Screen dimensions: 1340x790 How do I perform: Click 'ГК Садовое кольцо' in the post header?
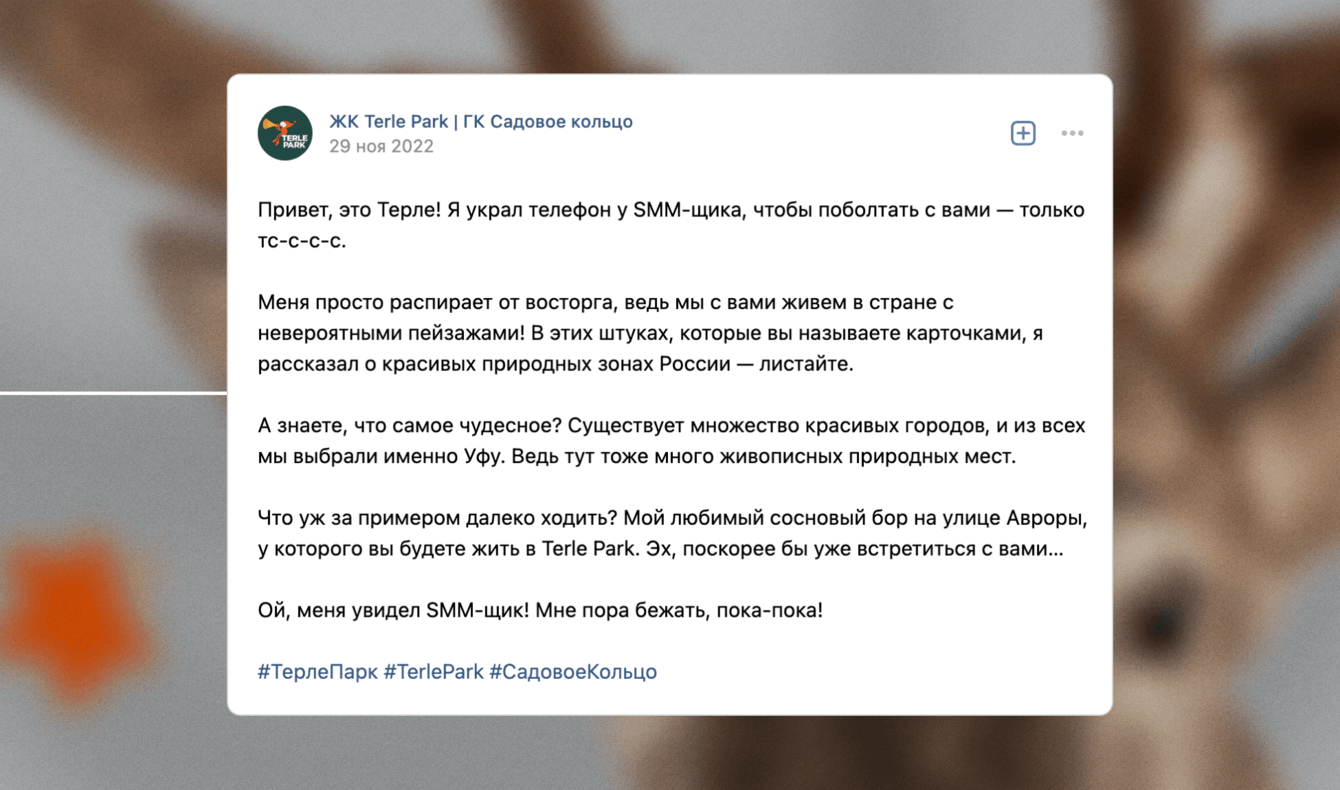(x=548, y=121)
